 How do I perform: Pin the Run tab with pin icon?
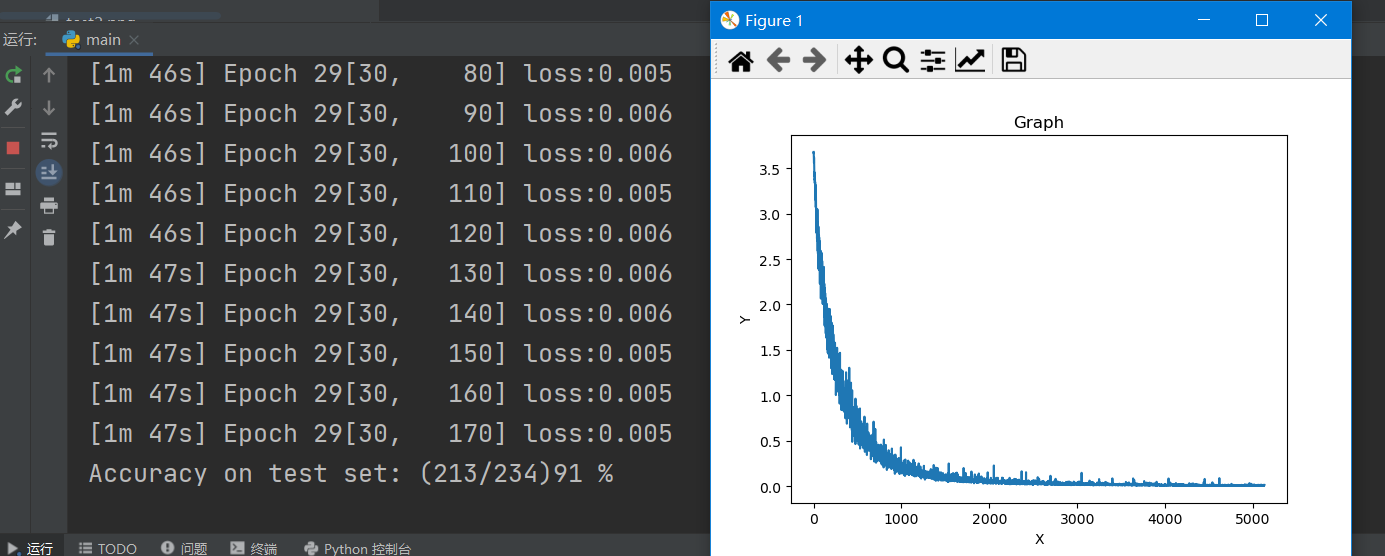14,230
